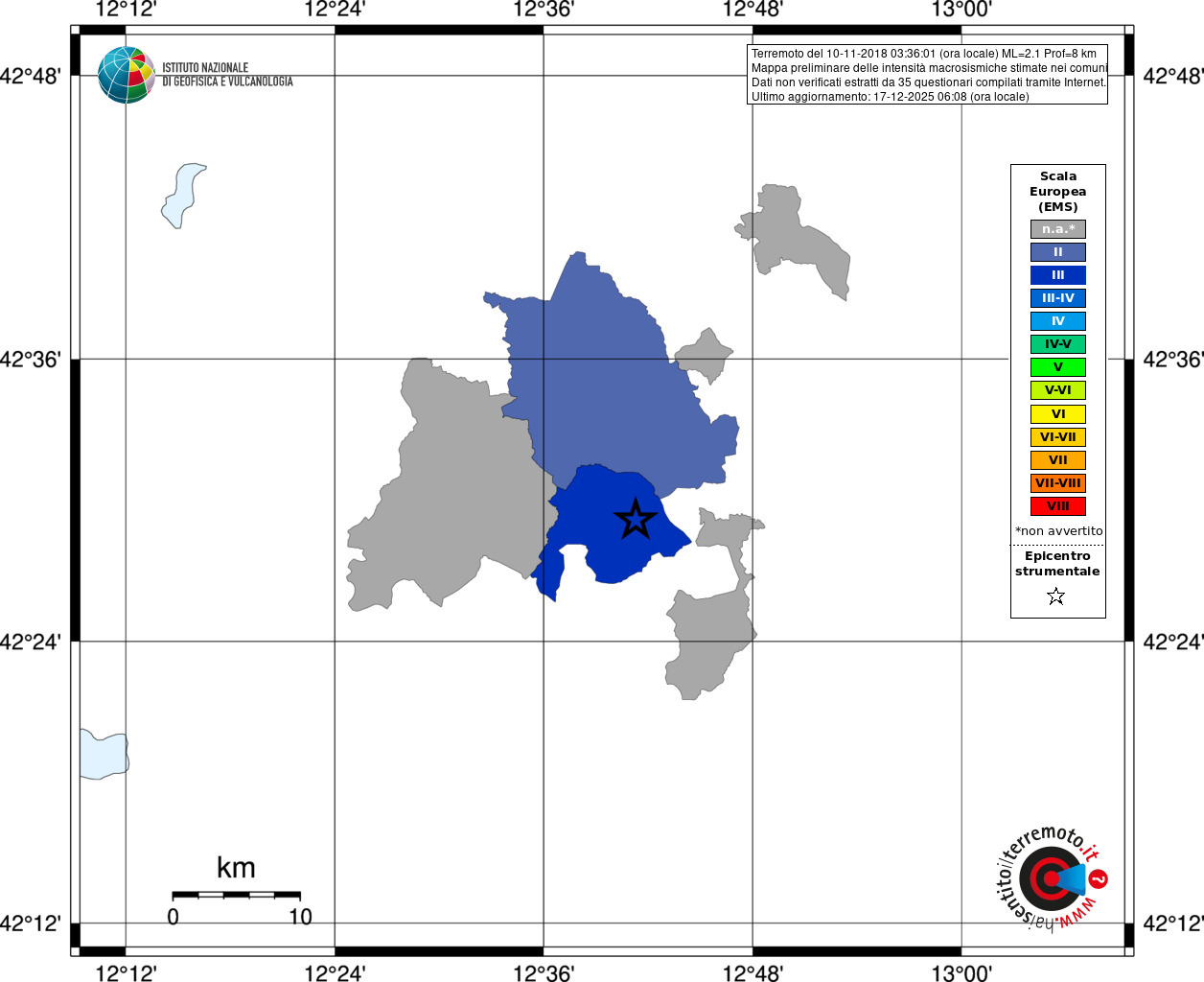Click the 'km' scale label

[236, 868]
